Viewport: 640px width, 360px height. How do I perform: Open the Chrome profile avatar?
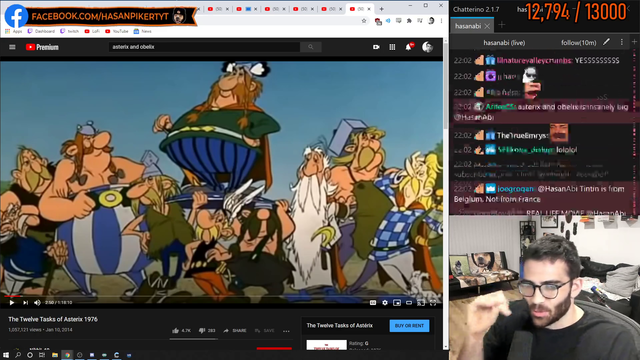[x=431, y=21]
